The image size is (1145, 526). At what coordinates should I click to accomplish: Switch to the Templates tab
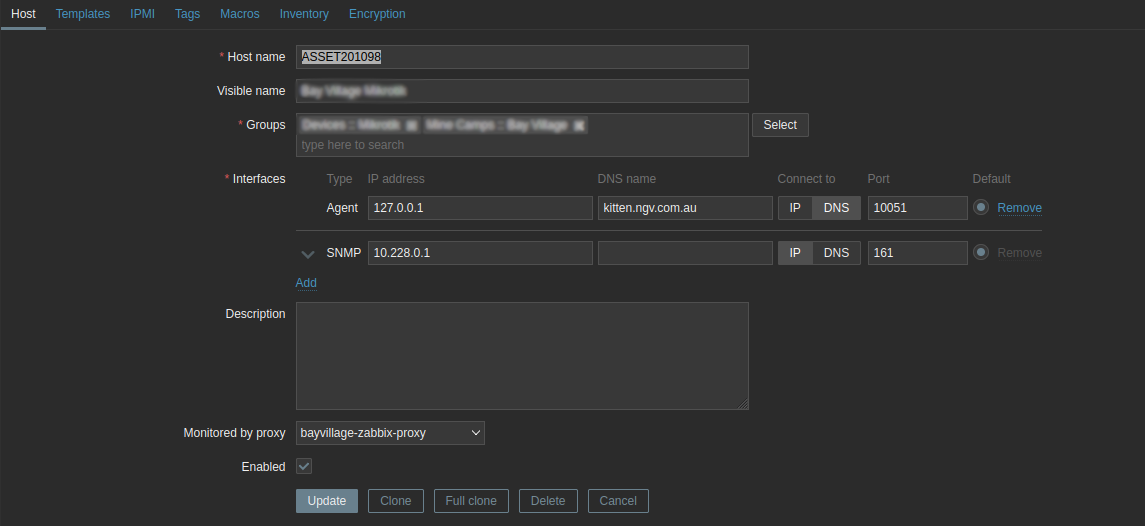83,14
